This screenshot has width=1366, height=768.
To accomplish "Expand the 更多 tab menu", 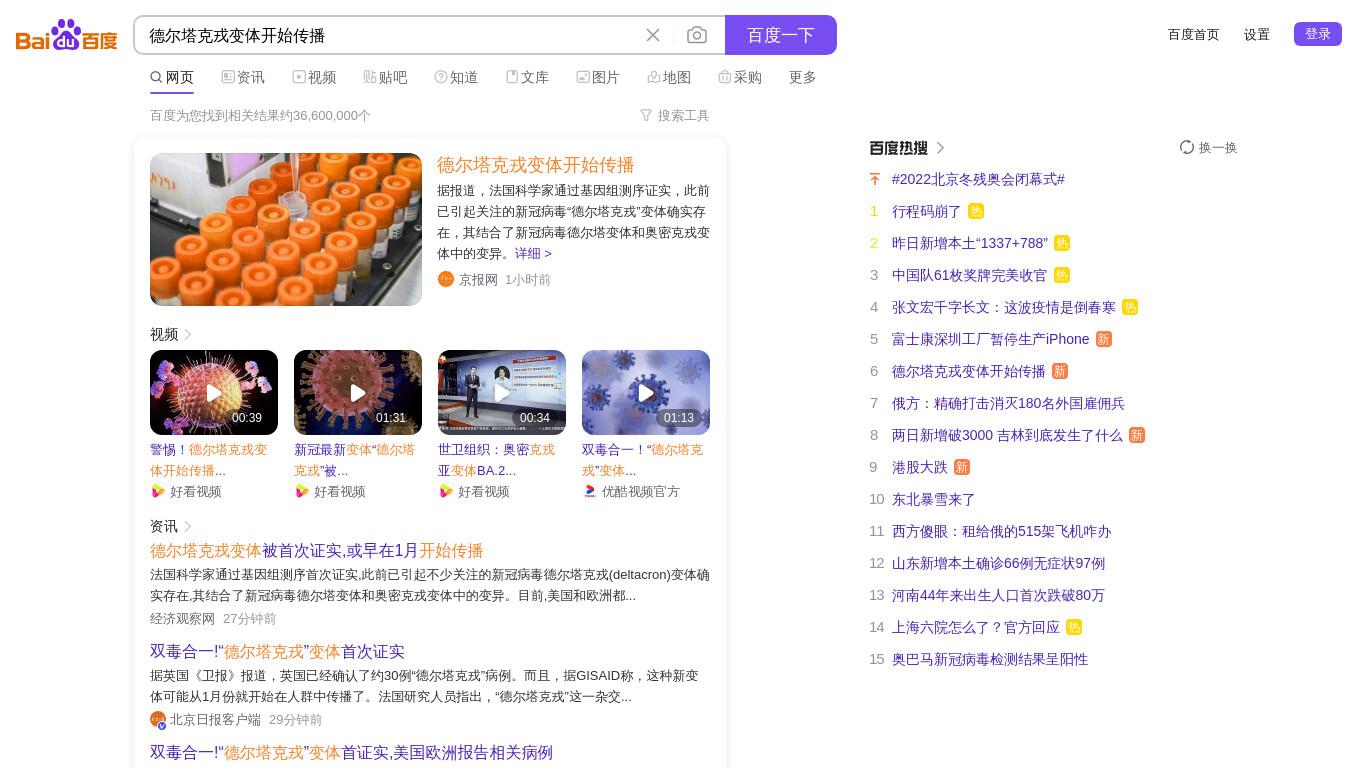I will coord(803,77).
